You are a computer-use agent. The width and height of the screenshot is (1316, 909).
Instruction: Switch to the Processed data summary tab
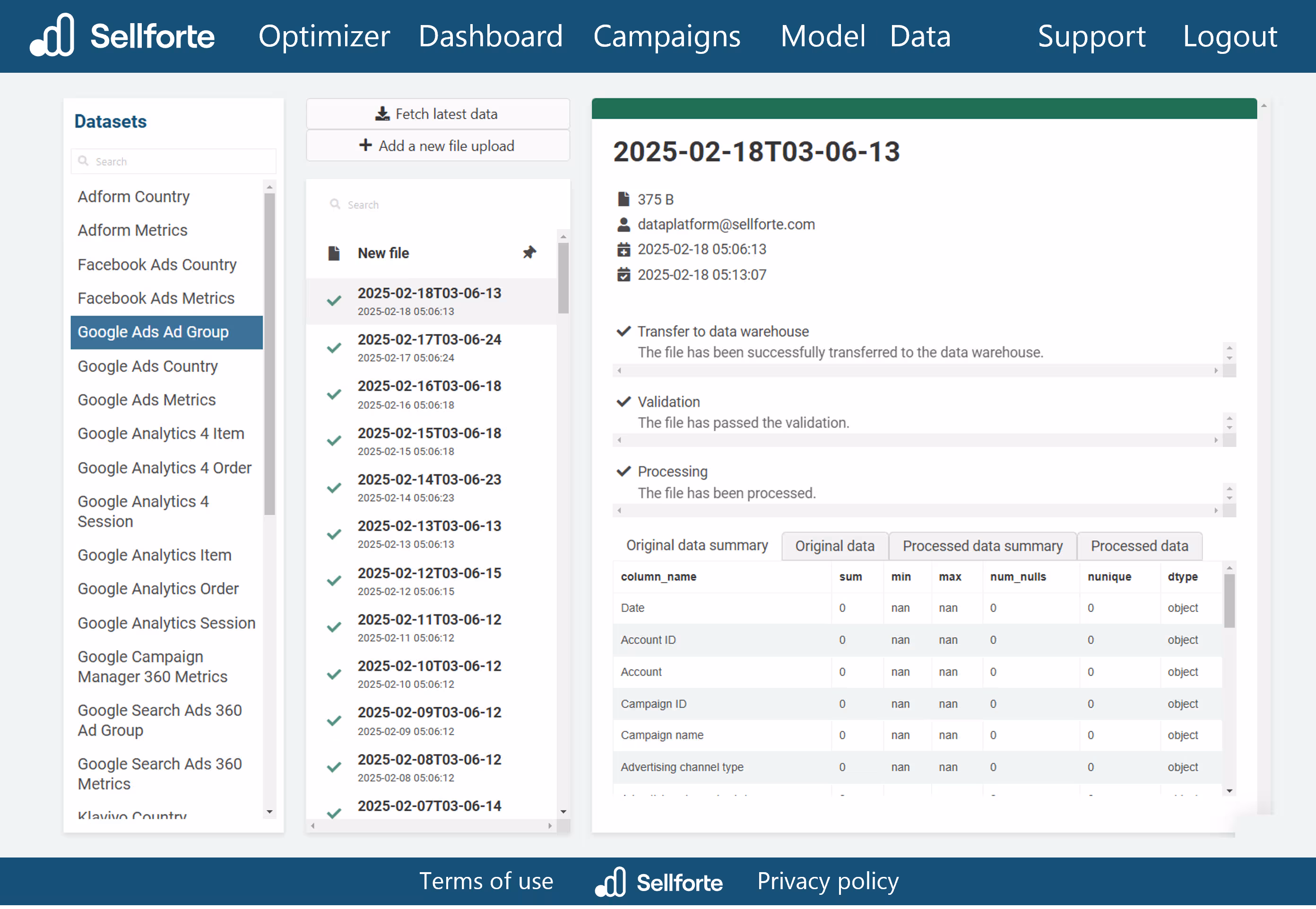tap(983, 546)
